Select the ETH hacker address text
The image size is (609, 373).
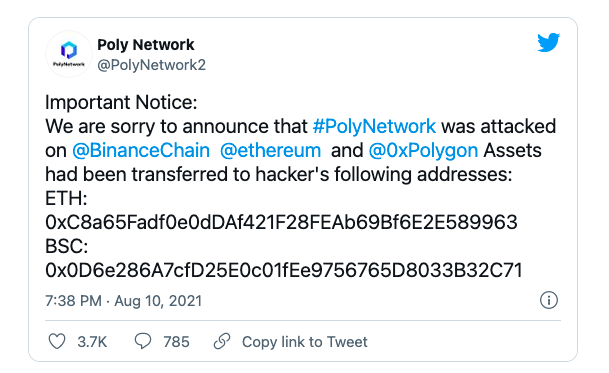point(281,222)
